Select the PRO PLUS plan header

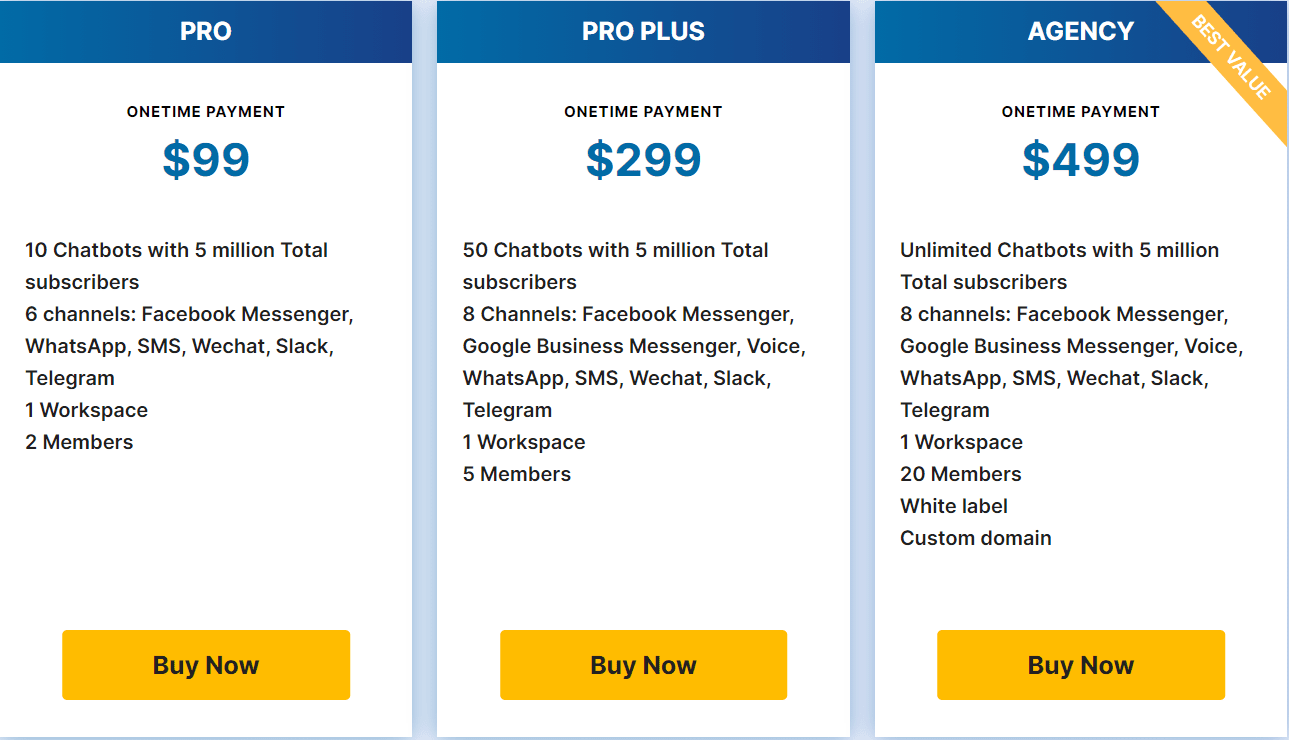pos(643,31)
